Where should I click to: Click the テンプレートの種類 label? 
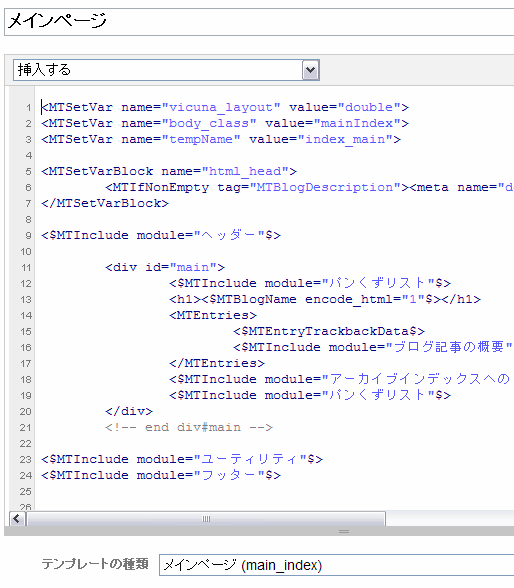pos(95,564)
